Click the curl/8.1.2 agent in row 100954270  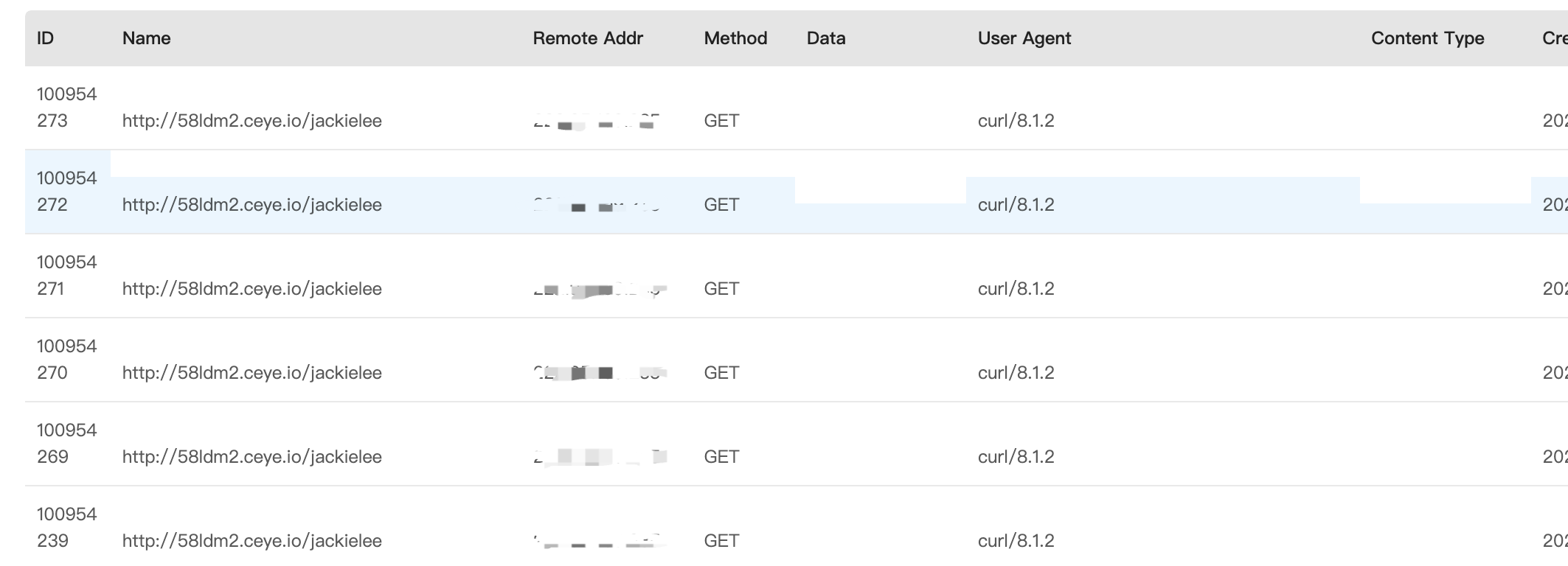tap(1016, 373)
